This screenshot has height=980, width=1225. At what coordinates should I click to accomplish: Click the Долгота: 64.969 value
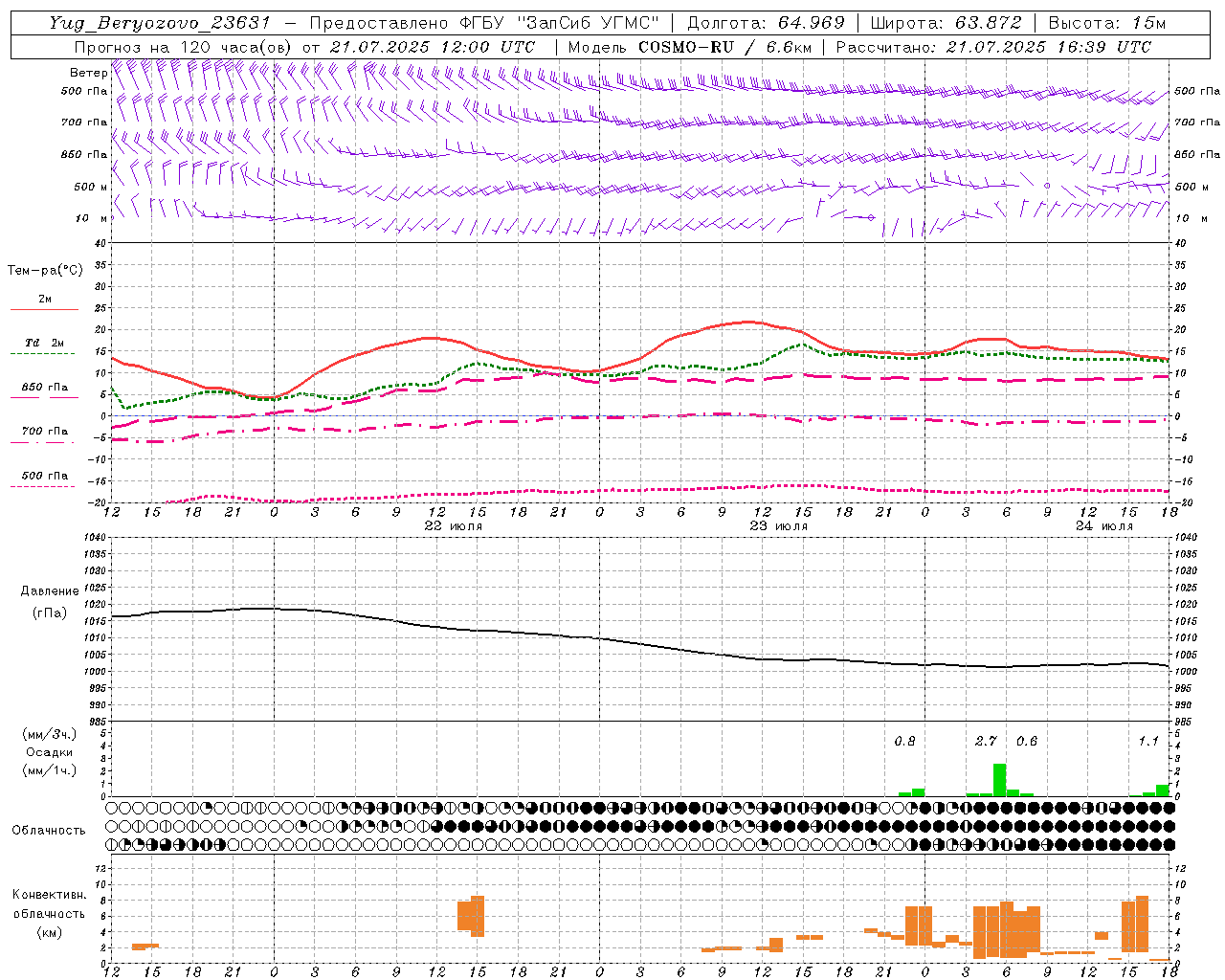click(x=766, y=23)
